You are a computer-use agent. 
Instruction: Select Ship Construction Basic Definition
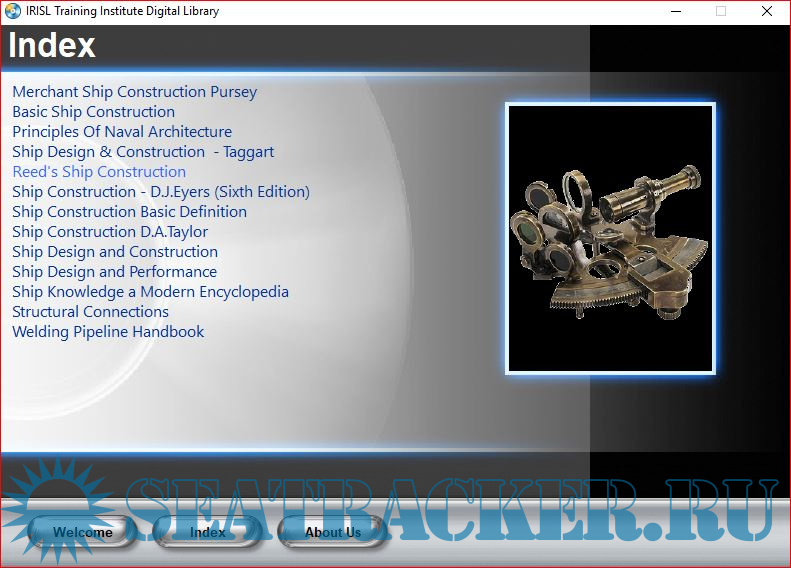(129, 212)
